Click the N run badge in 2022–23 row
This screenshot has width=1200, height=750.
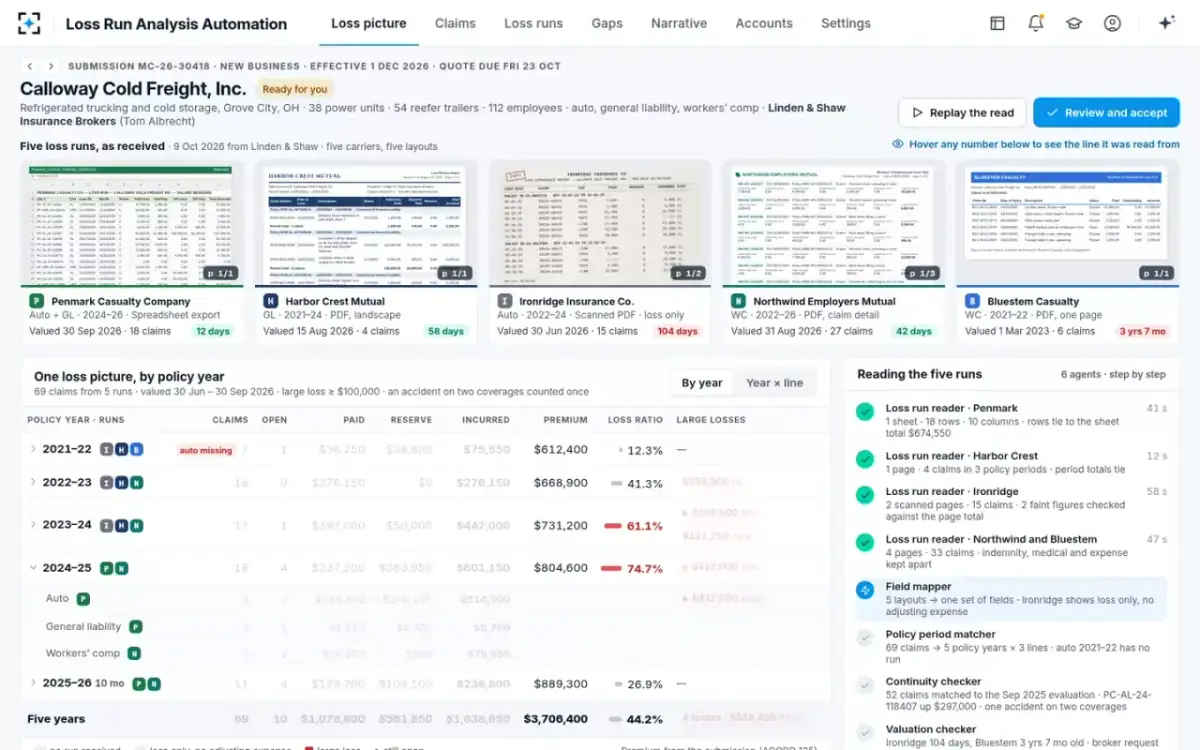[137, 483]
